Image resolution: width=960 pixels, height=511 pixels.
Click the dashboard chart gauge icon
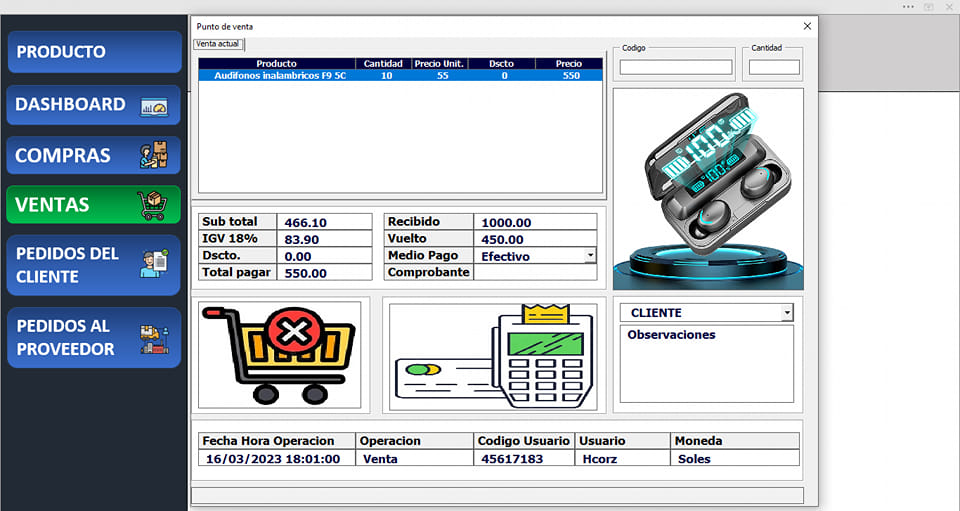coord(154,106)
